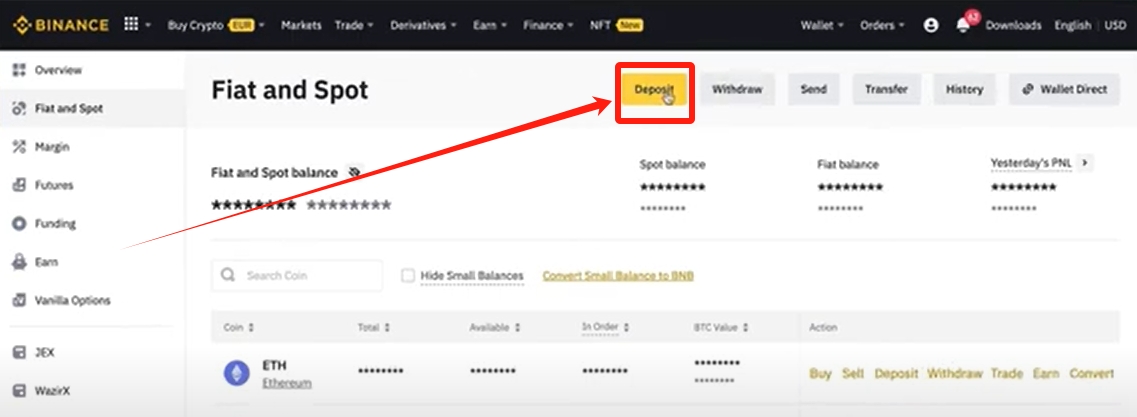The image size is (1137, 417).
Task: Select the USD currency option
Action: coord(1115,25)
